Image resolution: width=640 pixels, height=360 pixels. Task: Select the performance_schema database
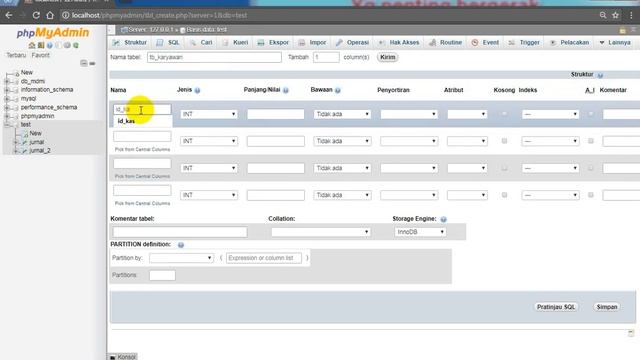pos(49,107)
